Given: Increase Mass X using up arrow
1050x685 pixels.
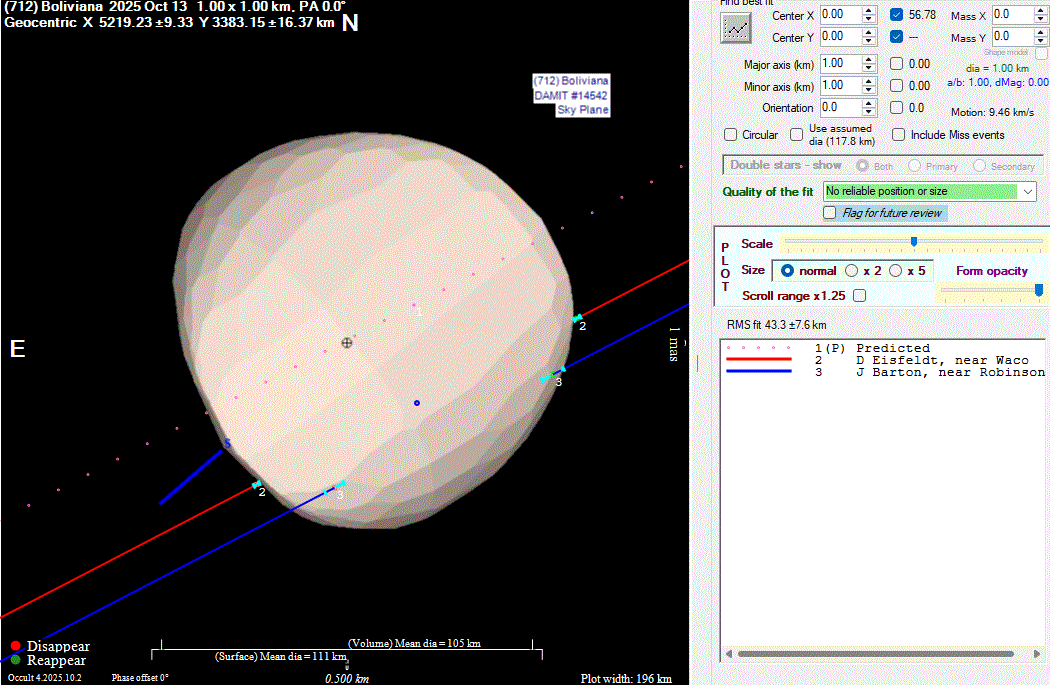Looking at the screenshot, I should click(x=1041, y=11).
